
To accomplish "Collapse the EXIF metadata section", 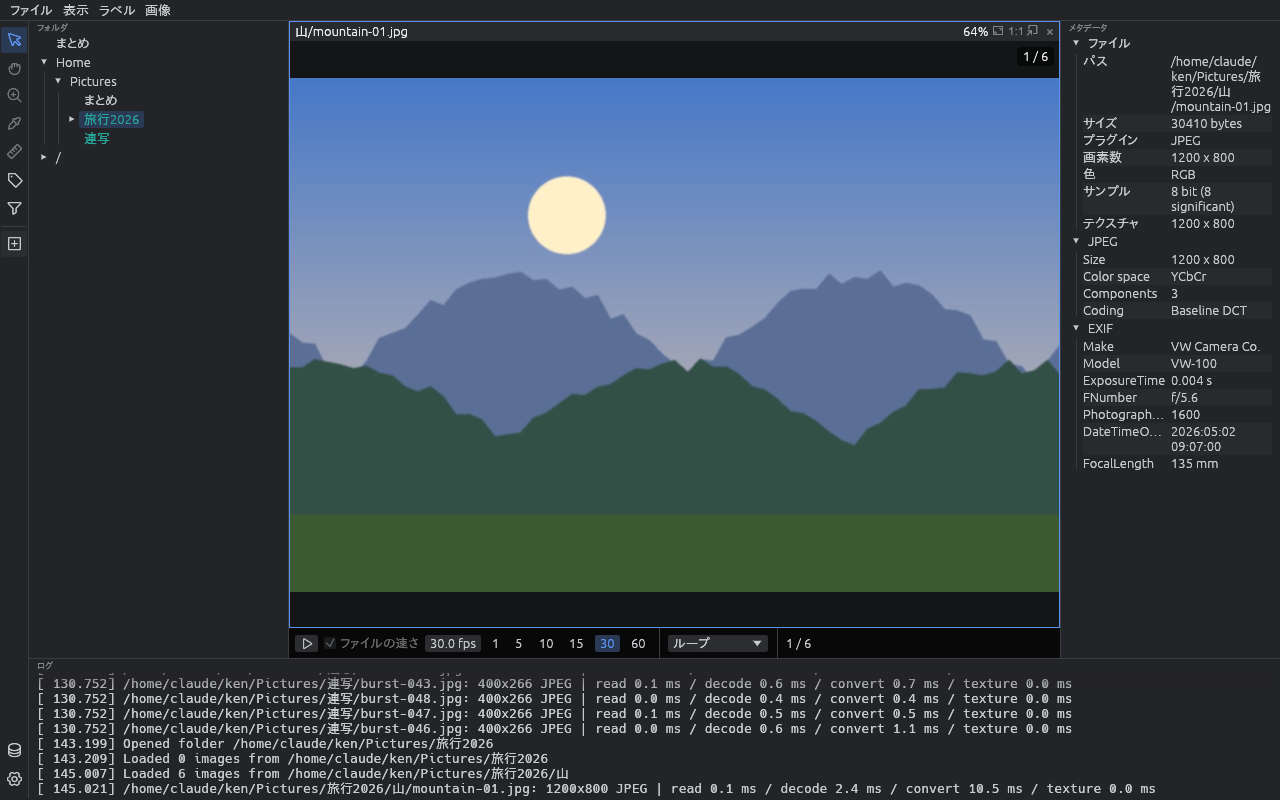I will (x=1076, y=328).
